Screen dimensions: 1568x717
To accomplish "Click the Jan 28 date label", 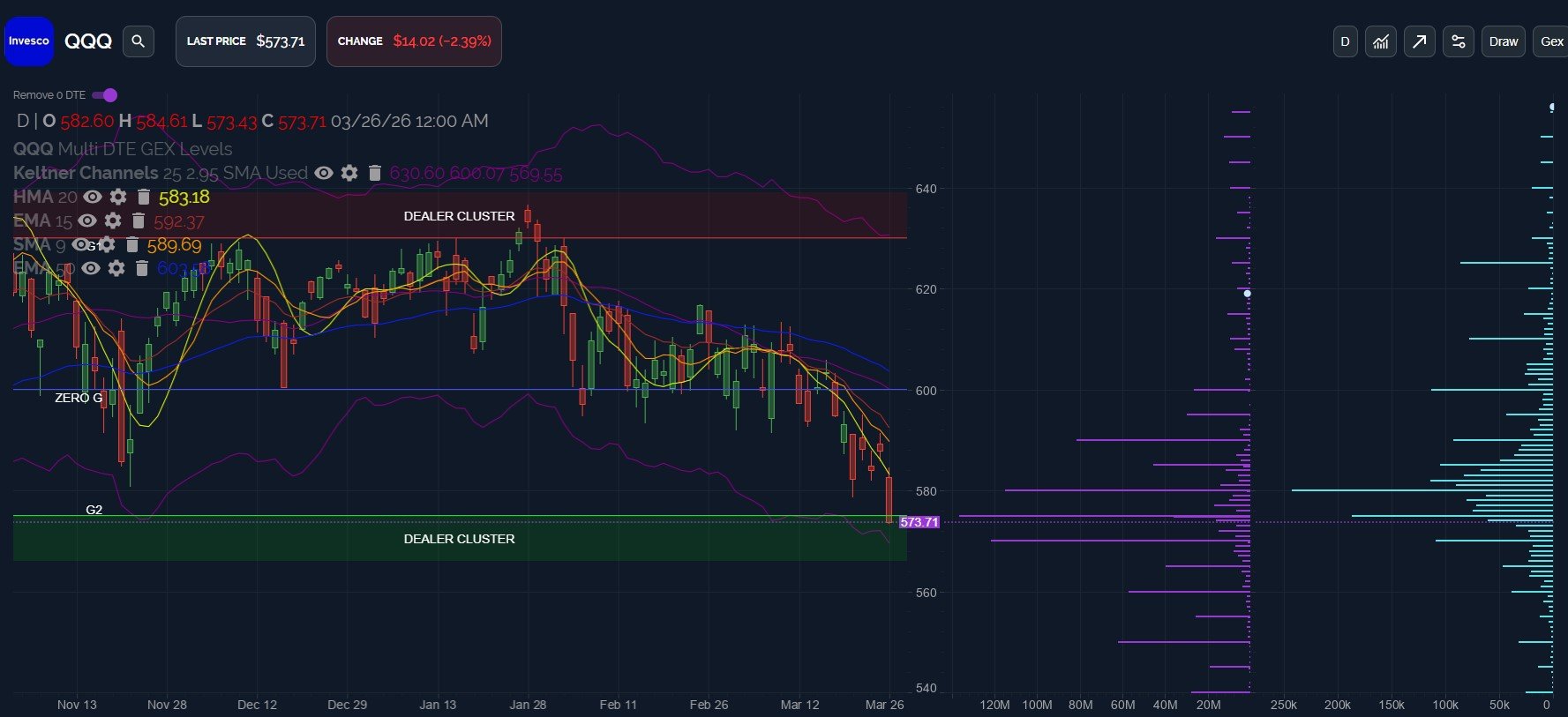I will click(528, 705).
